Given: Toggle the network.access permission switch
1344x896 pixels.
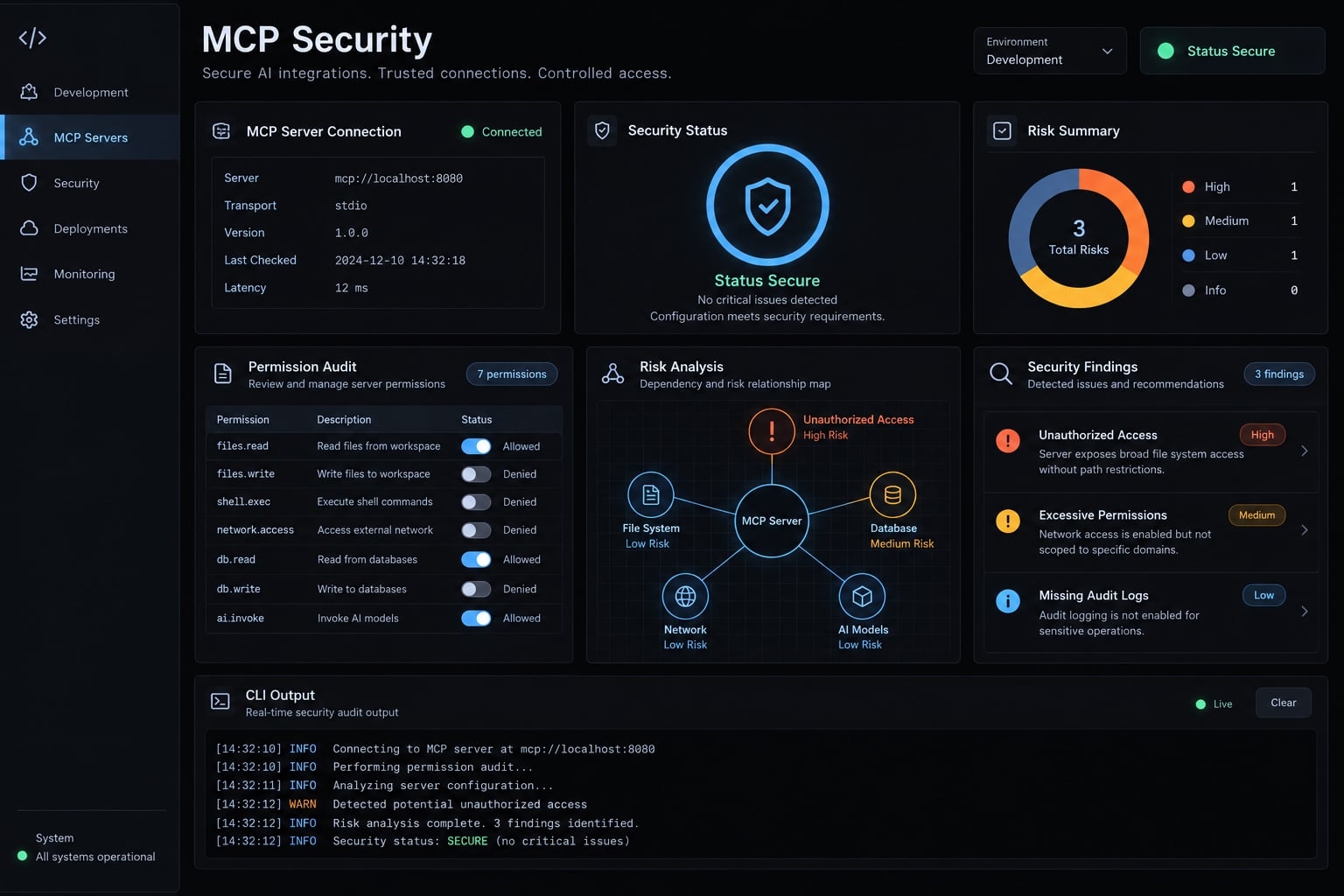Looking at the screenshot, I should tap(476, 530).
